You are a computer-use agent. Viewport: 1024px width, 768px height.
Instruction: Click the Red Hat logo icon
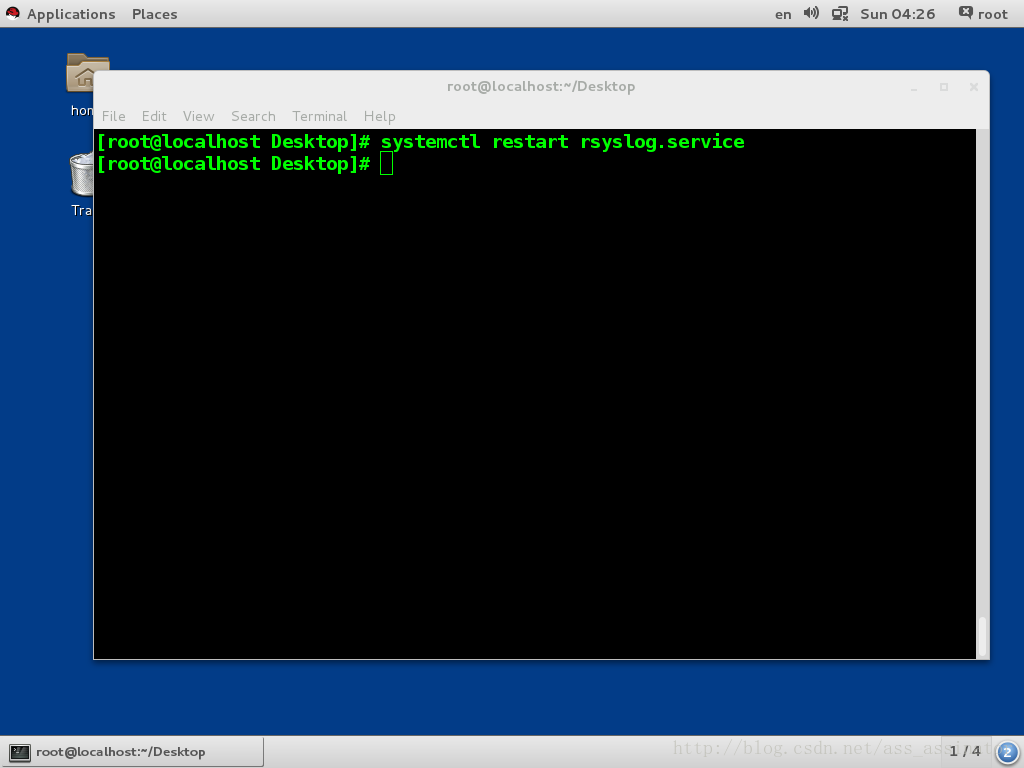pyautogui.click(x=12, y=14)
